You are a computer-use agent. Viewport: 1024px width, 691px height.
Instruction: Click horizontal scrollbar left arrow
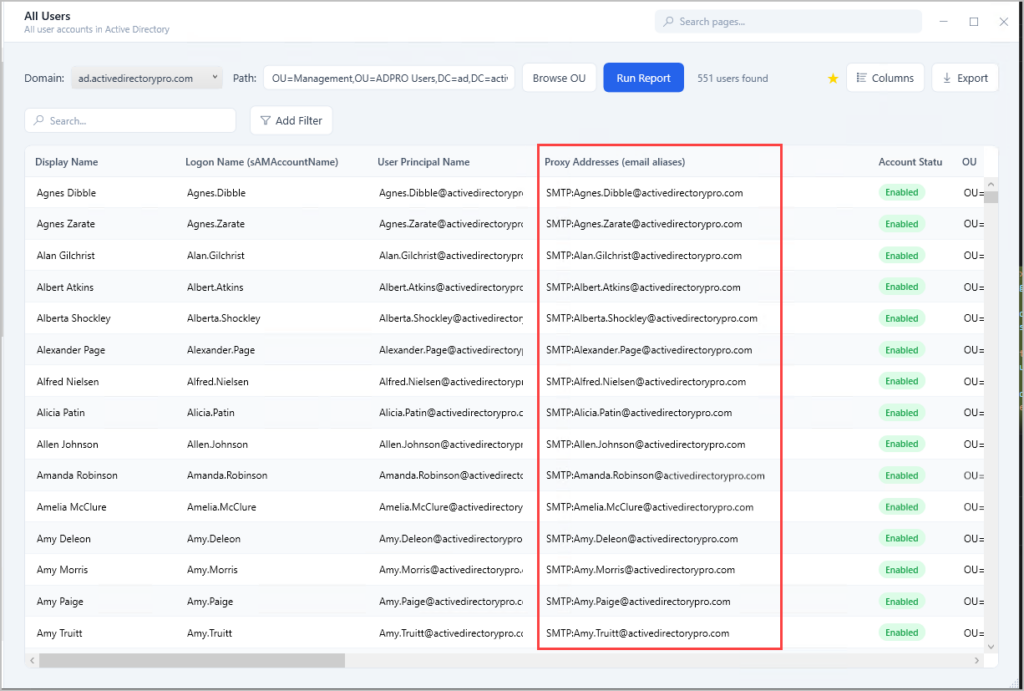coord(32,661)
